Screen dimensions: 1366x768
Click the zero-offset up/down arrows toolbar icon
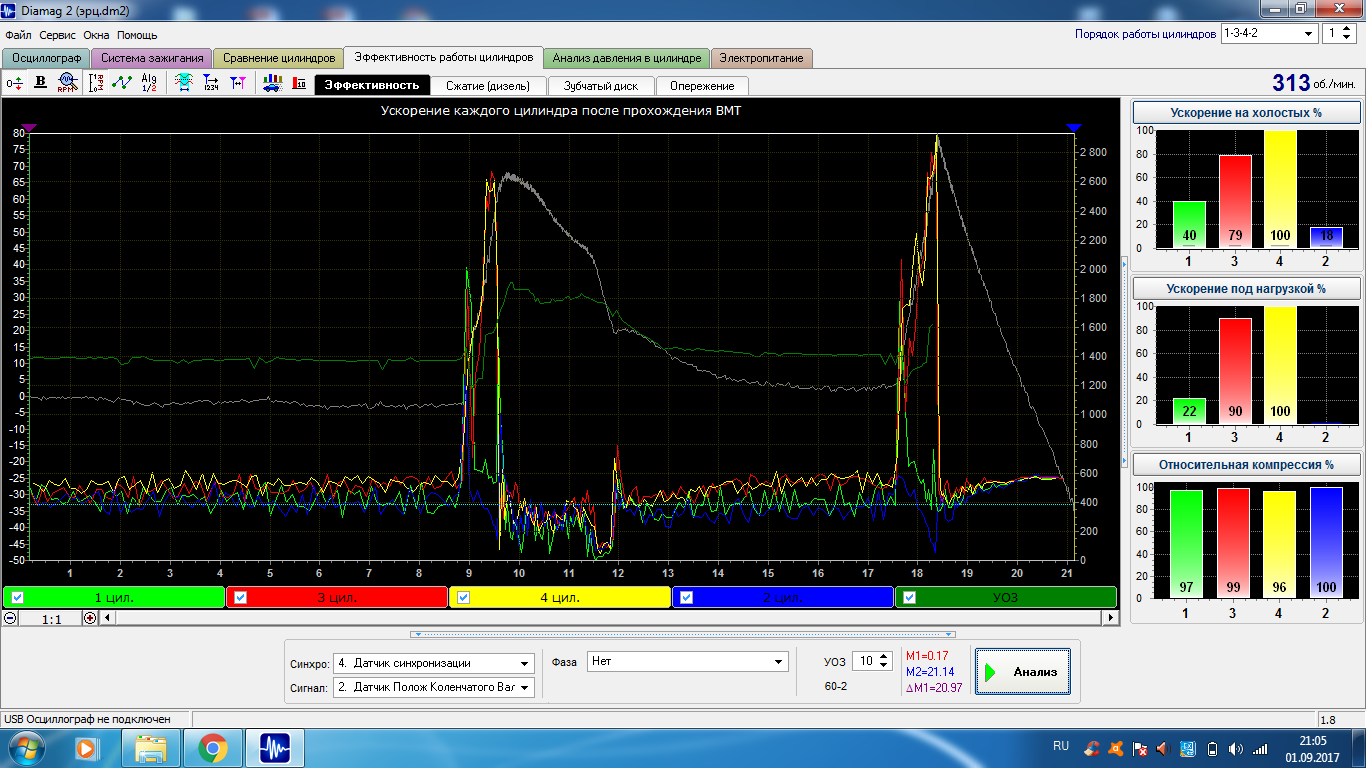pos(15,83)
